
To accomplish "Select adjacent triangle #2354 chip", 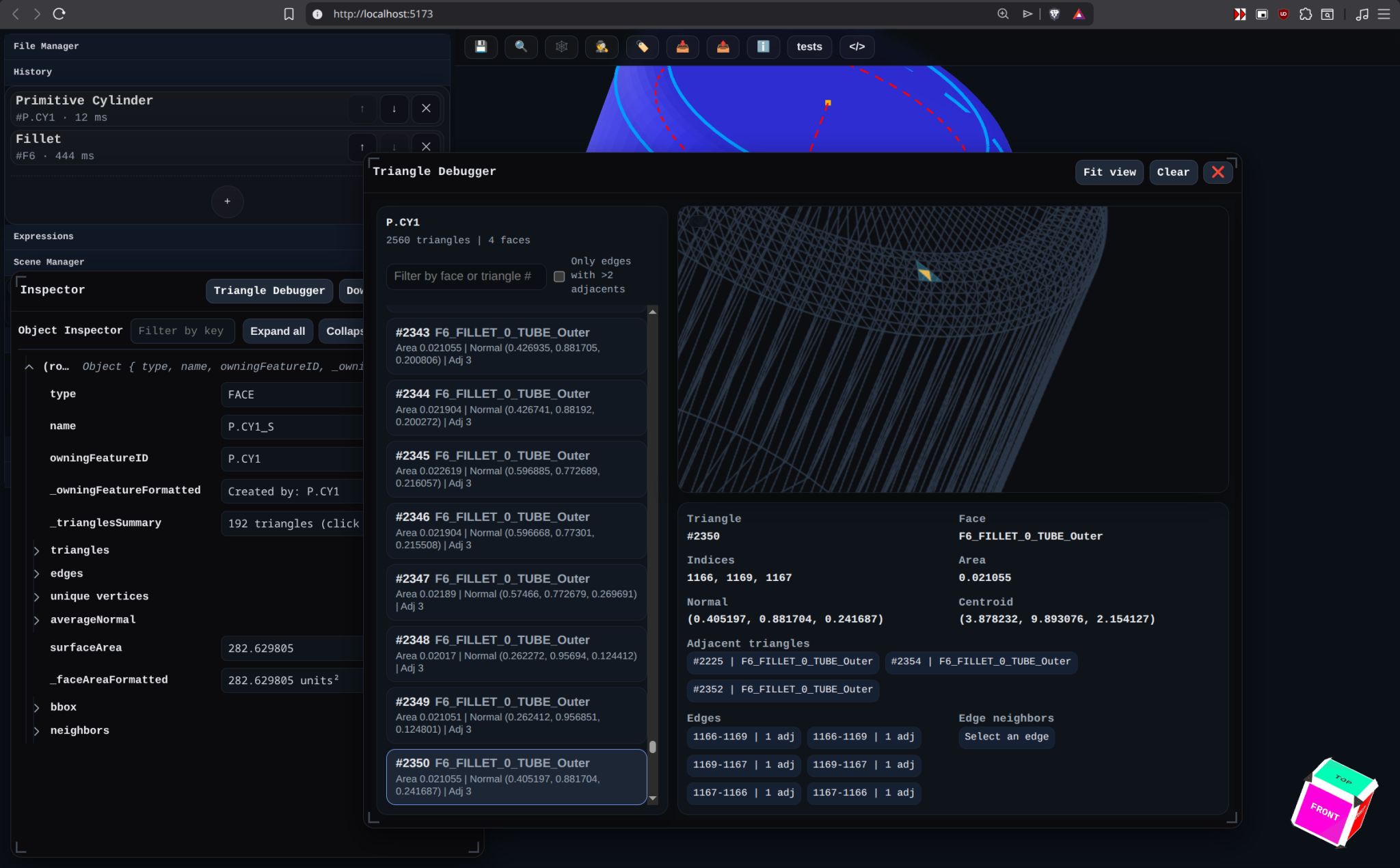I will (x=980, y=662).
